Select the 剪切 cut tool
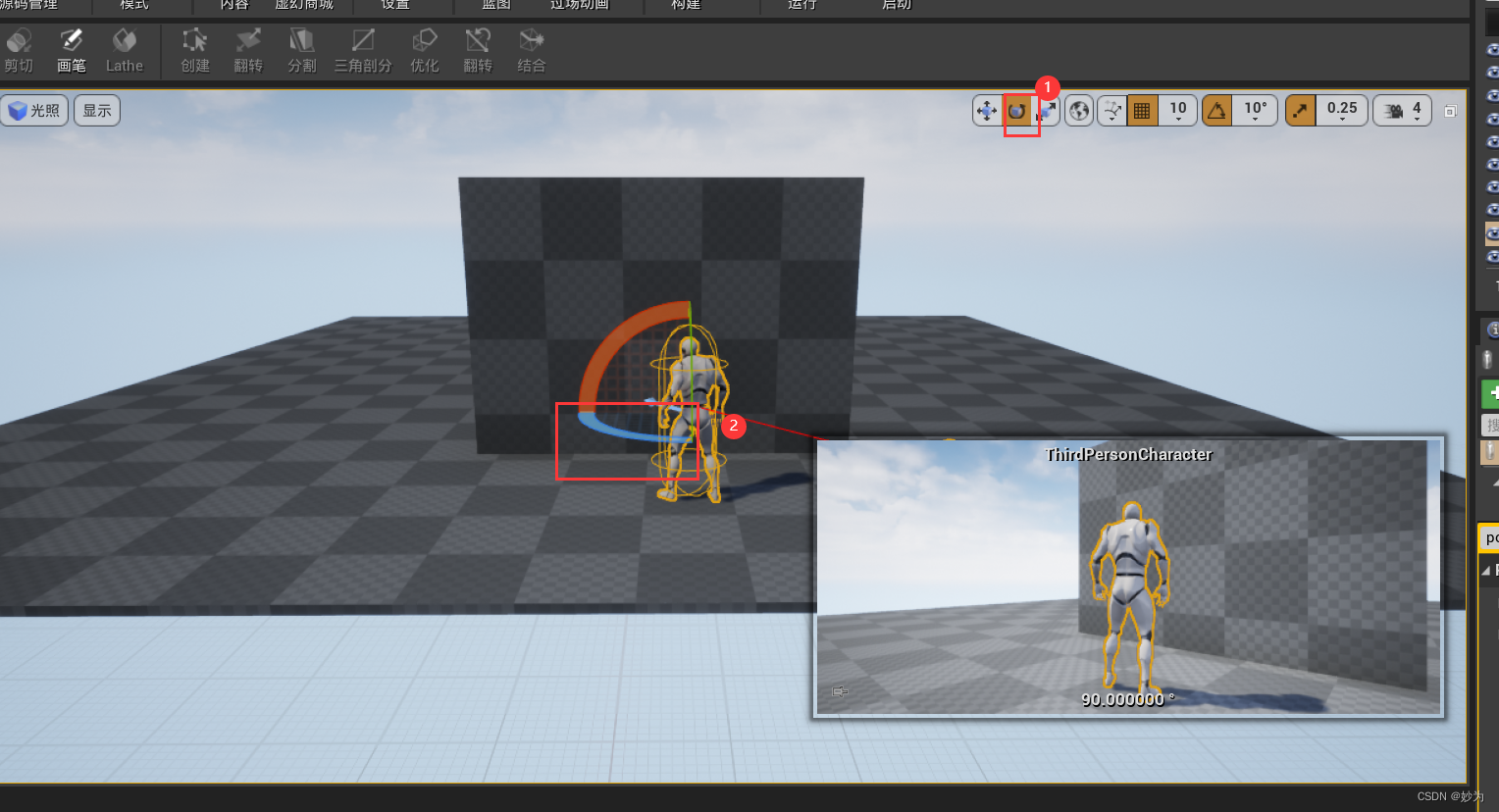Screen dimensions: 1499x812 (19, 51)
